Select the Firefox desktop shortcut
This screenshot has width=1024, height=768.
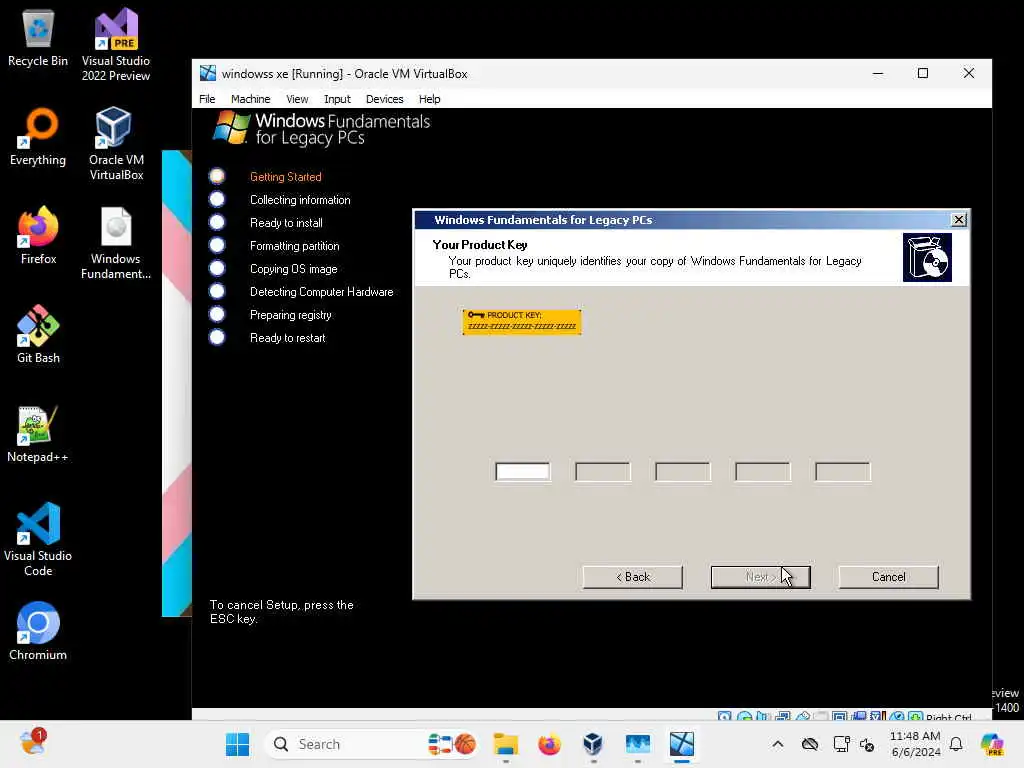[38, 236]
